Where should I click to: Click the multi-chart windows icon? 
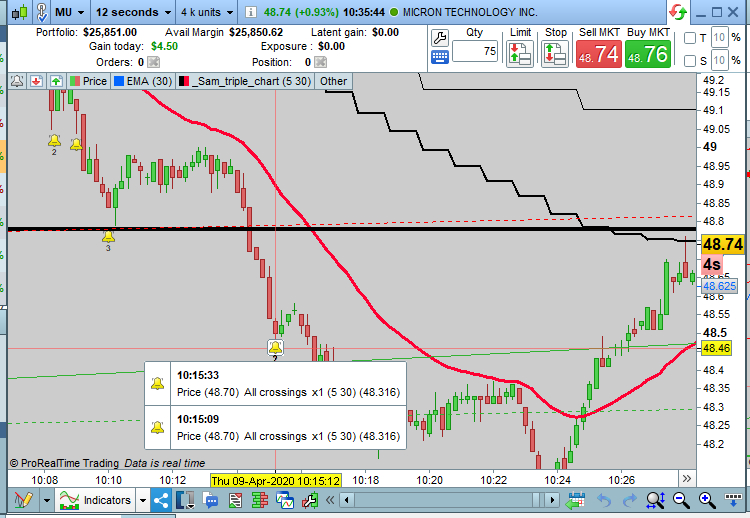click(x=285, y=501)
